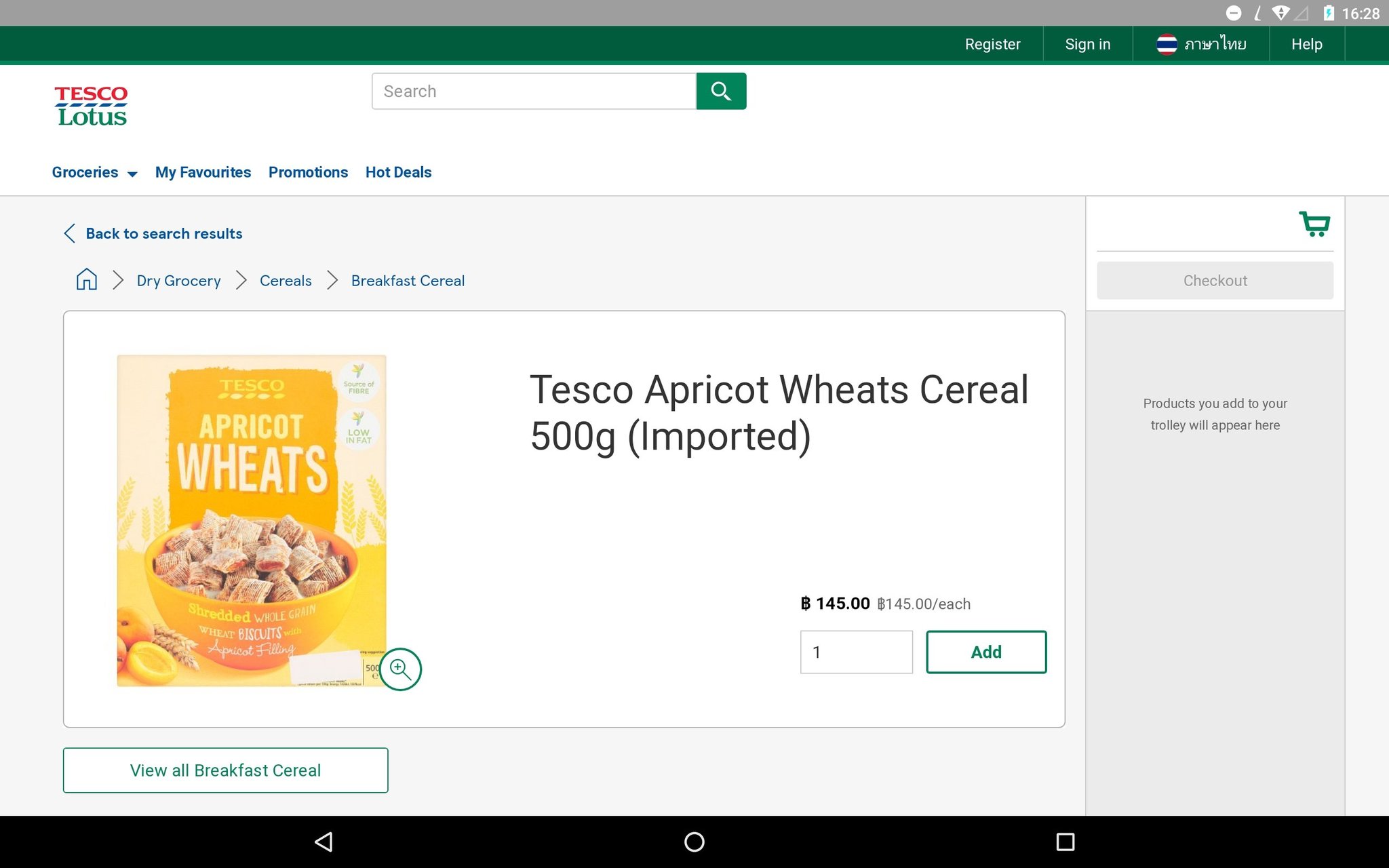
Task: Zoom the product image with magnifier icon
Action: pos(400,669)
